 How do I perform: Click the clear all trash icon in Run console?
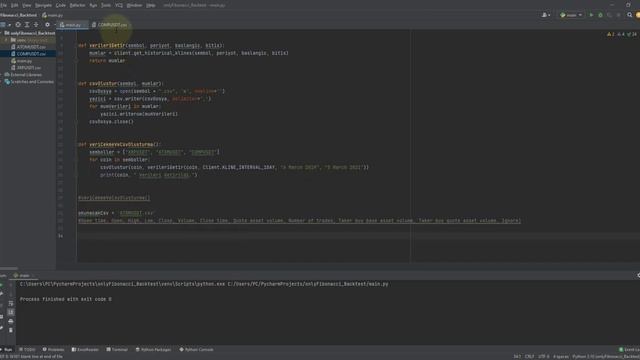tap(11, 330)
